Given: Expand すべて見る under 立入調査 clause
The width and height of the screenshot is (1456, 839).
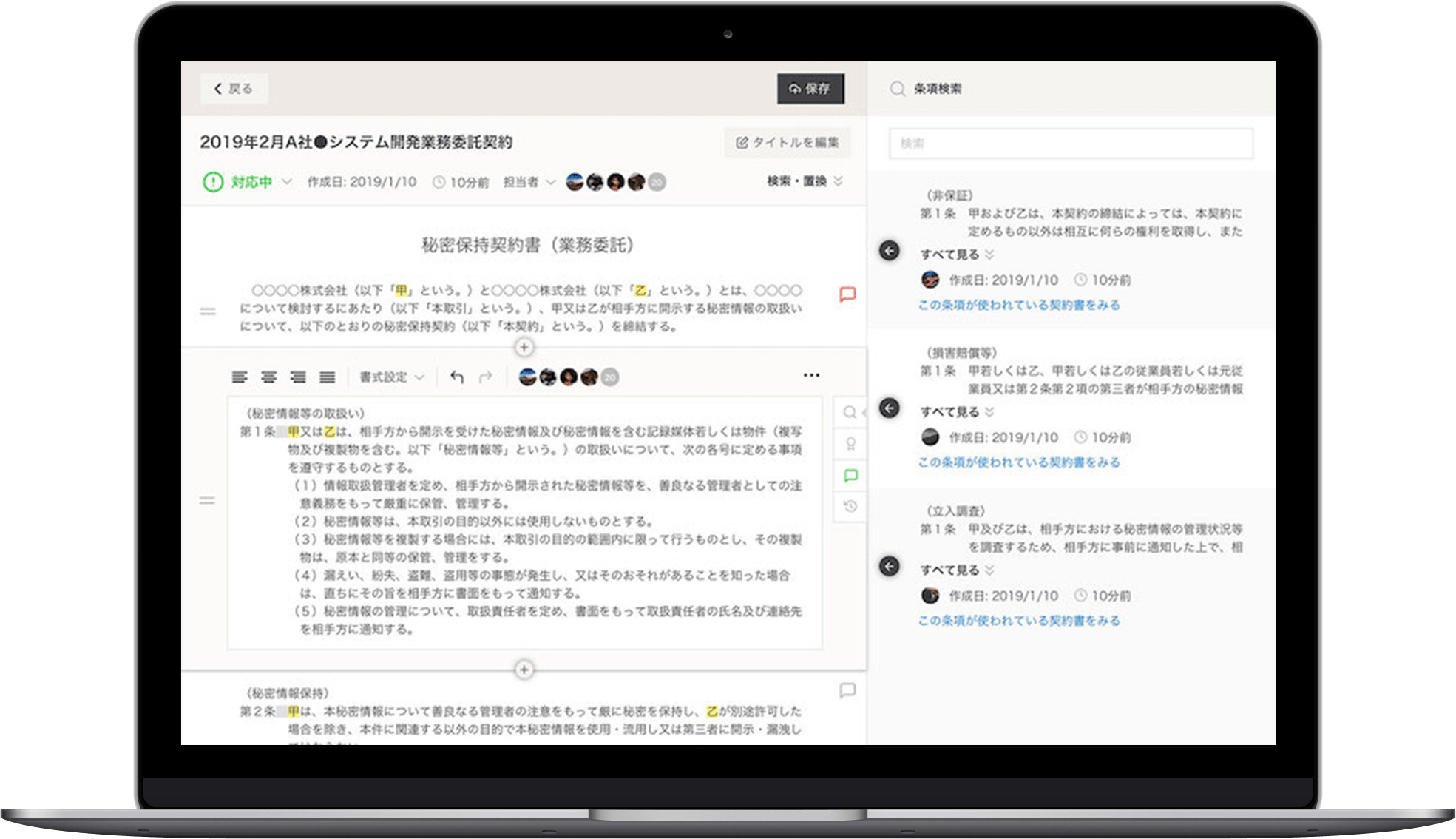Looking at the screenshot, I should [x=957, y=570].
